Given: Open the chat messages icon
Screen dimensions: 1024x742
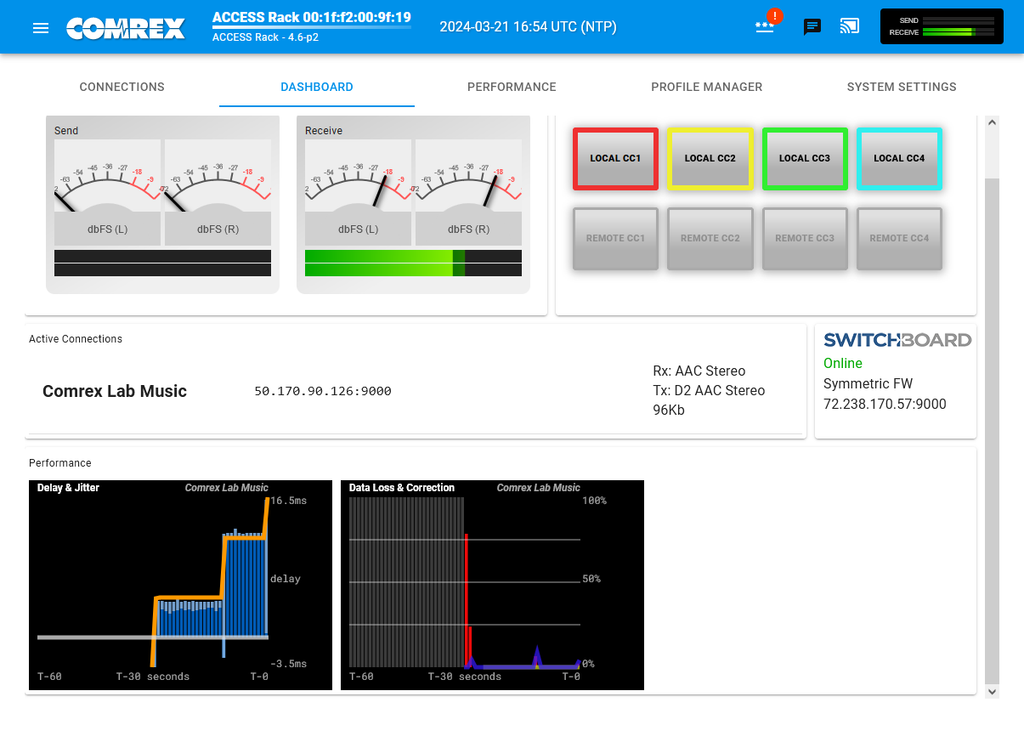Looking at the screenshot, I should point(812,27).
